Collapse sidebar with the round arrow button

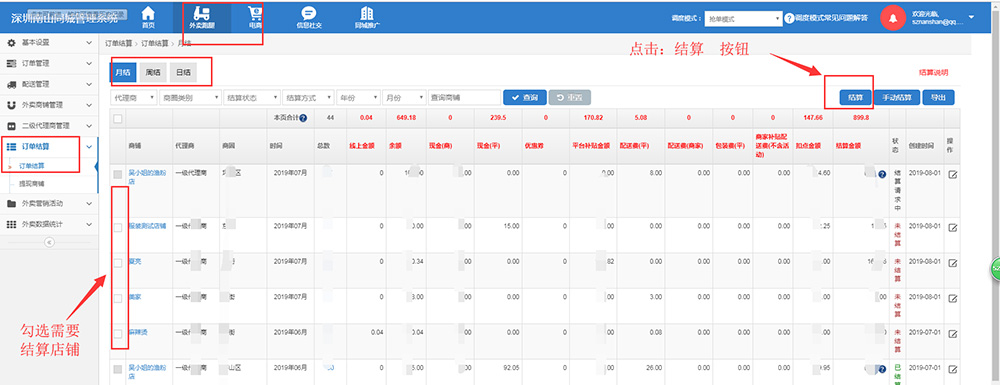[49, 242]
